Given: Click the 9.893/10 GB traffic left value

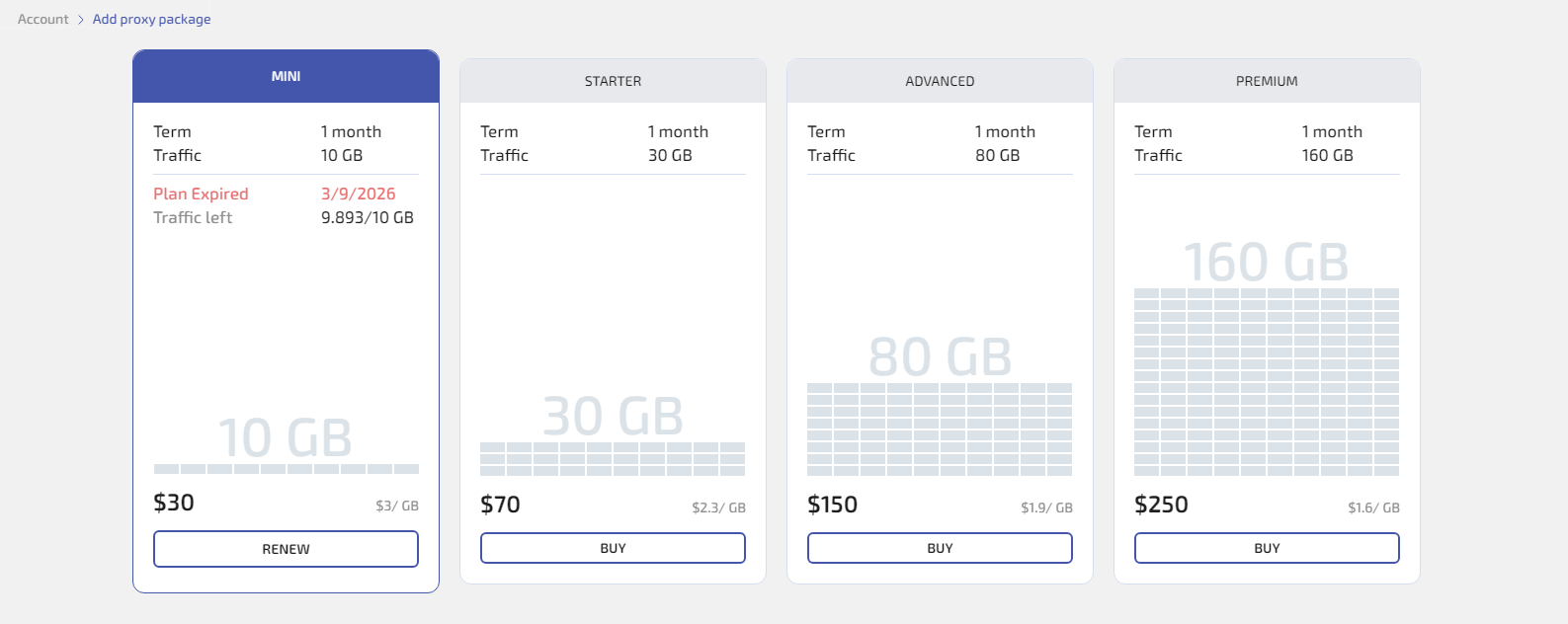Looking at the screenshot, I should pos(368,217).
